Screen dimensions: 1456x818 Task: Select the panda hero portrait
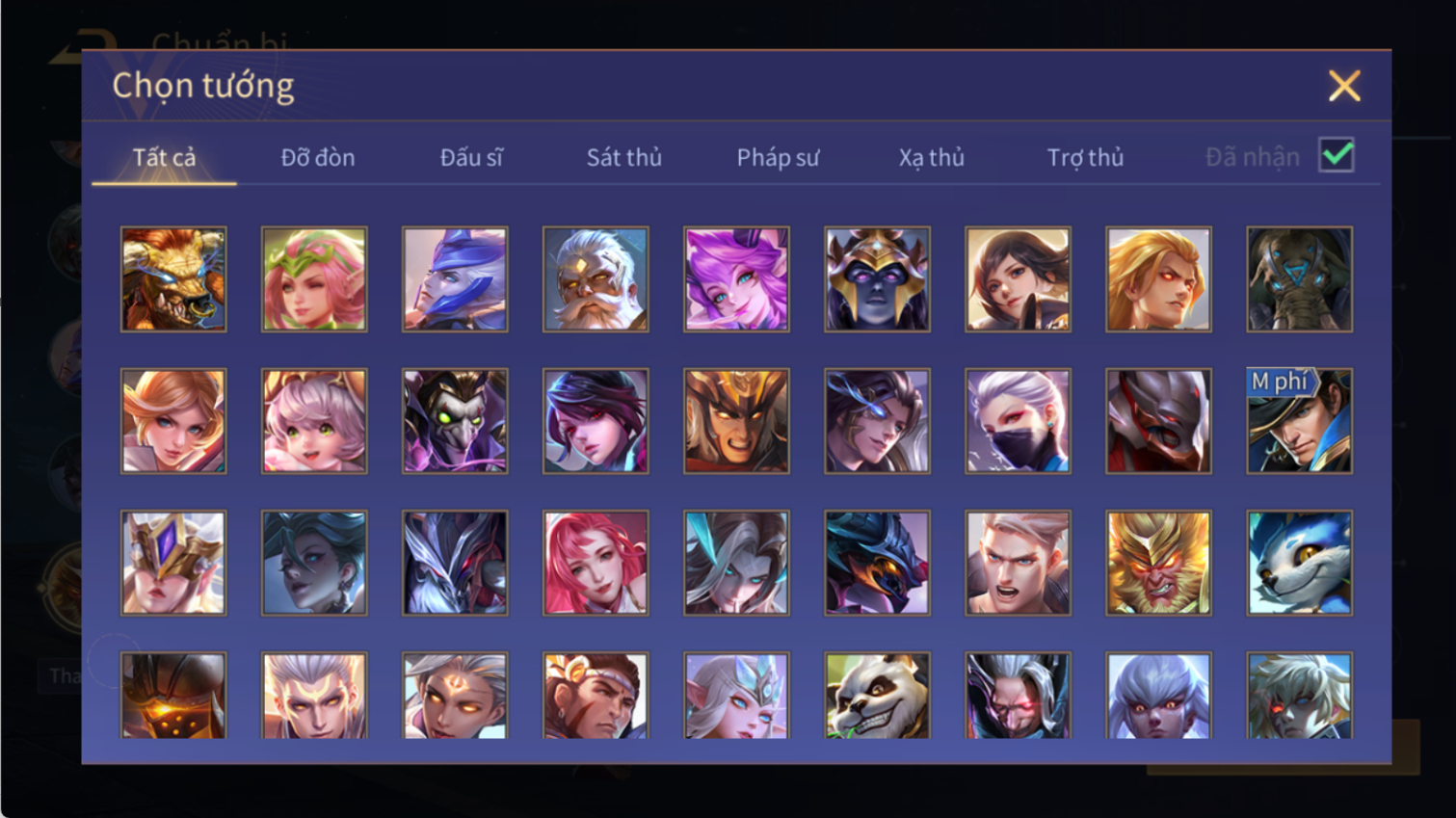click(877, 696)
